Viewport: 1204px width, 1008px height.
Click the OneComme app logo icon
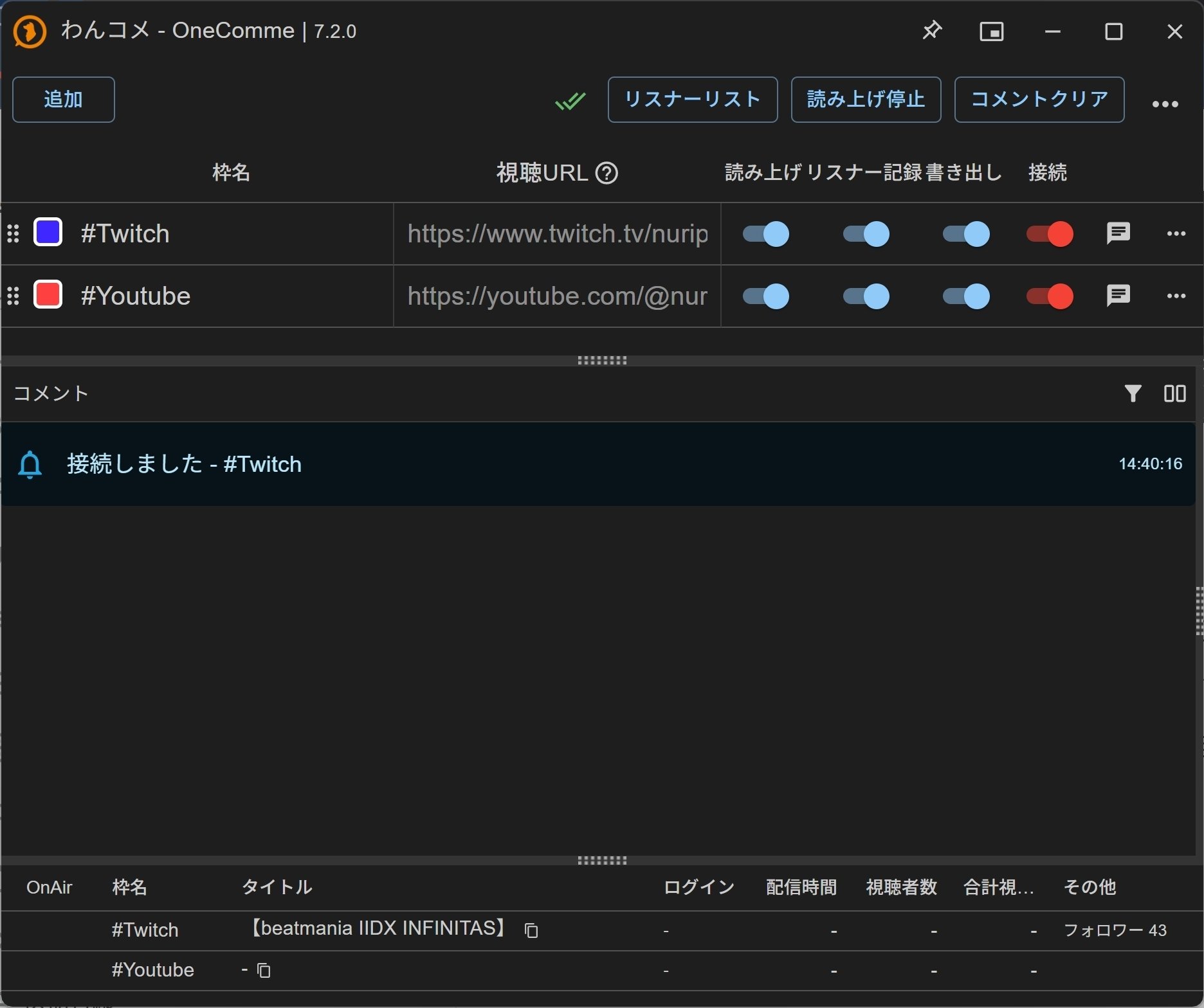(30, 32)
